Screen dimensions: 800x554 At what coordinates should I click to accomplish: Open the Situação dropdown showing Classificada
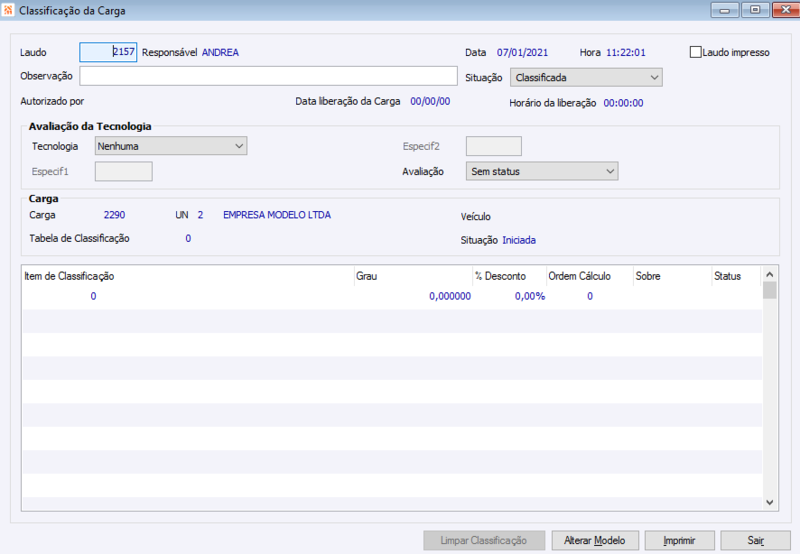[586, 78]
